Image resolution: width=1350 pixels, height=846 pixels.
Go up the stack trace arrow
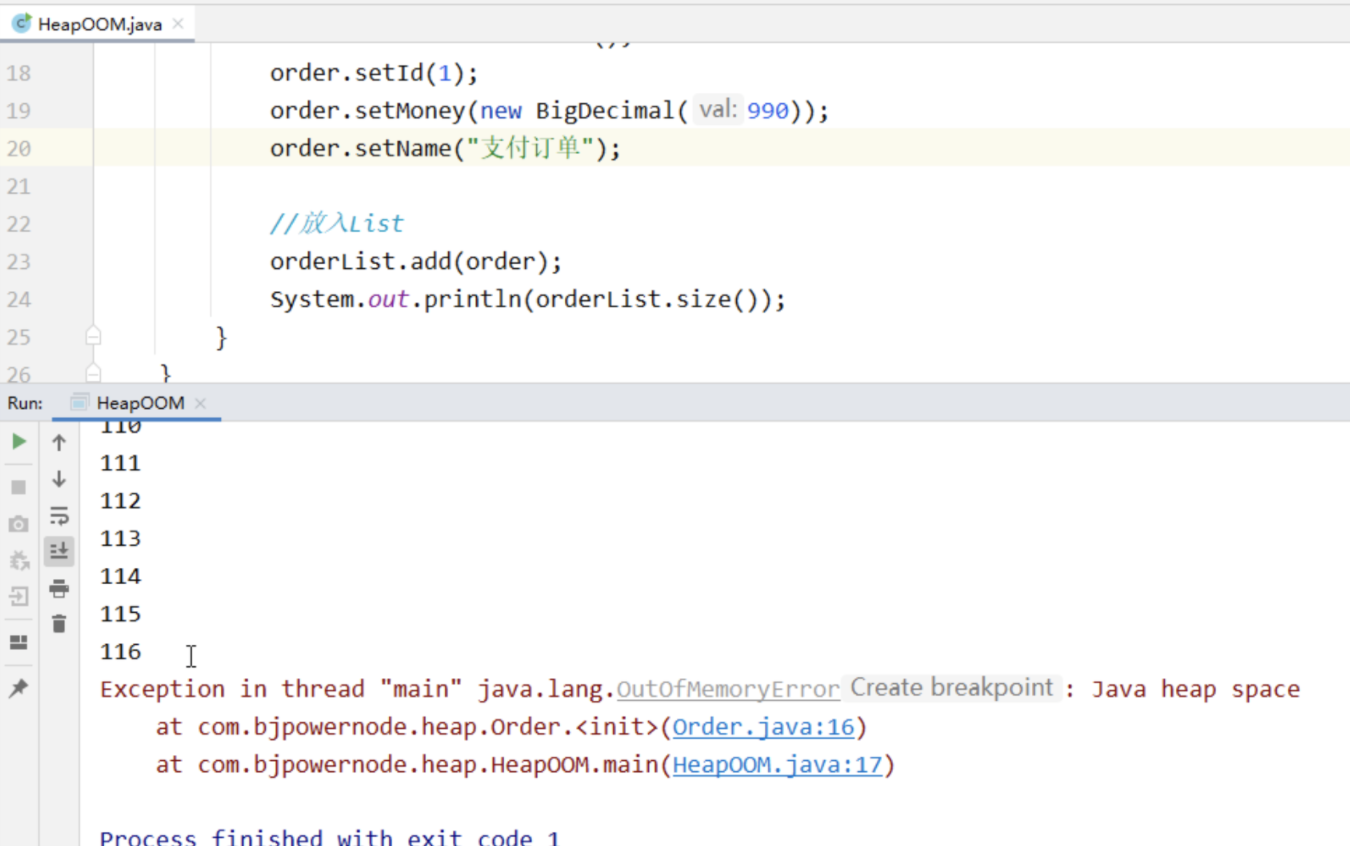click(59, 442)
